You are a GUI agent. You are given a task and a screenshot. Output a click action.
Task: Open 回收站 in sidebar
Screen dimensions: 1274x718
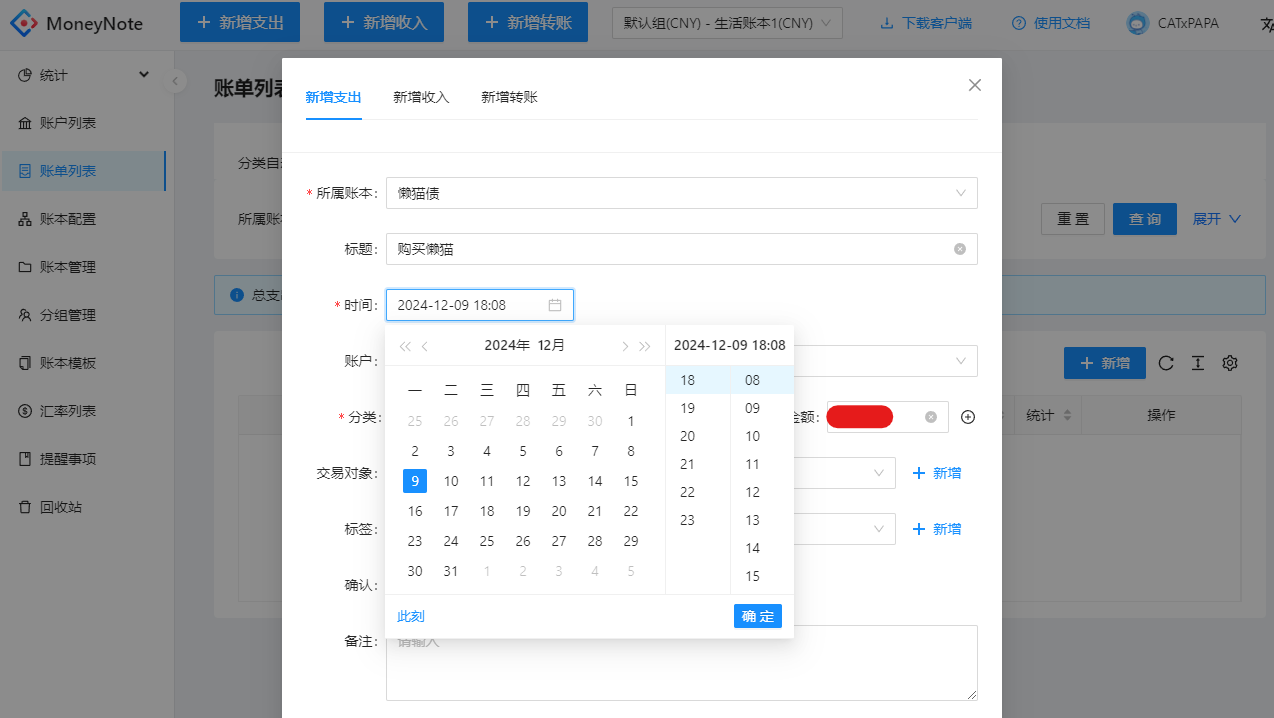(83, 507)
